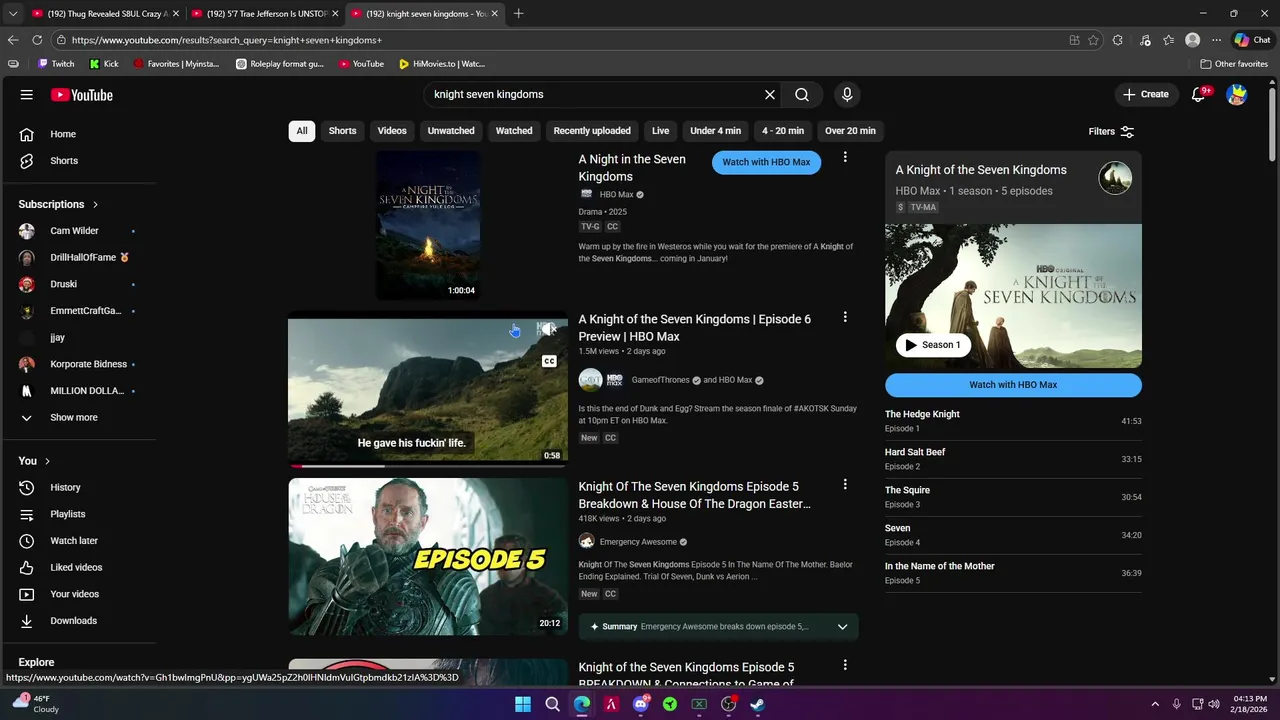The width and height of the screenshot is (1280, 720).
Task: Open the Discord taskbar icon
Action: click(640, 704)
